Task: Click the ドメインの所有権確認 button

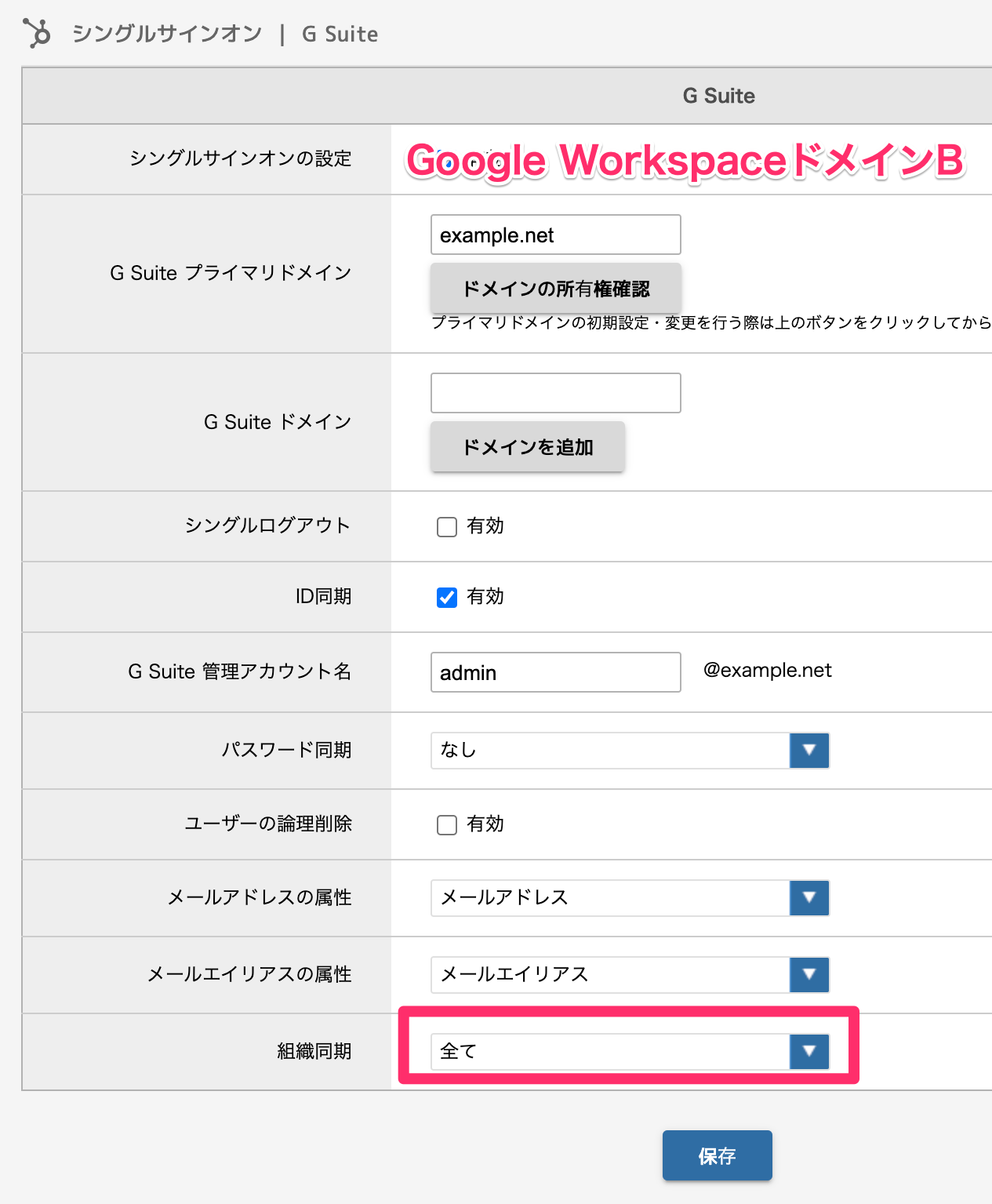Action: point(556,289)
